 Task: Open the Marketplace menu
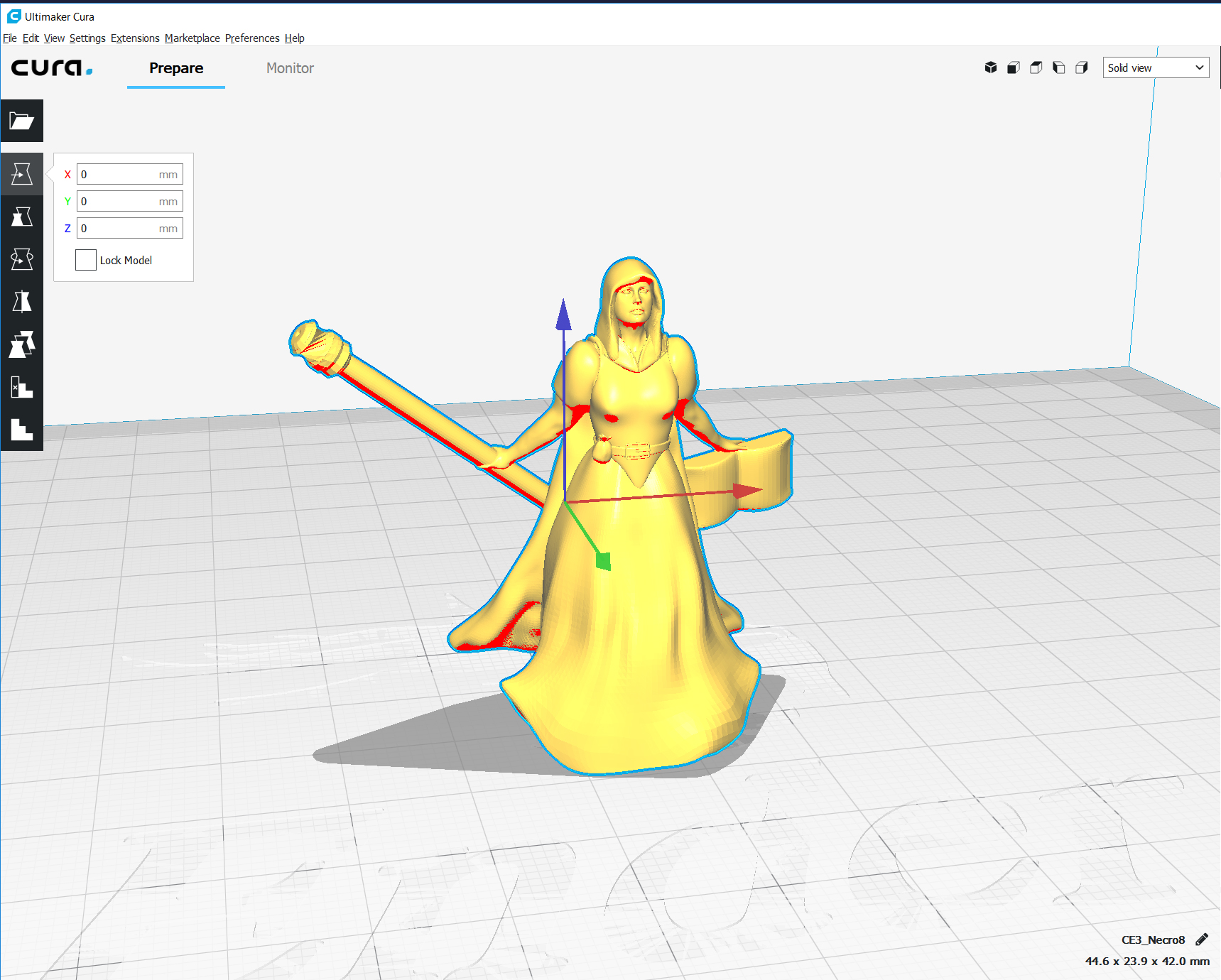coord(192,38)
